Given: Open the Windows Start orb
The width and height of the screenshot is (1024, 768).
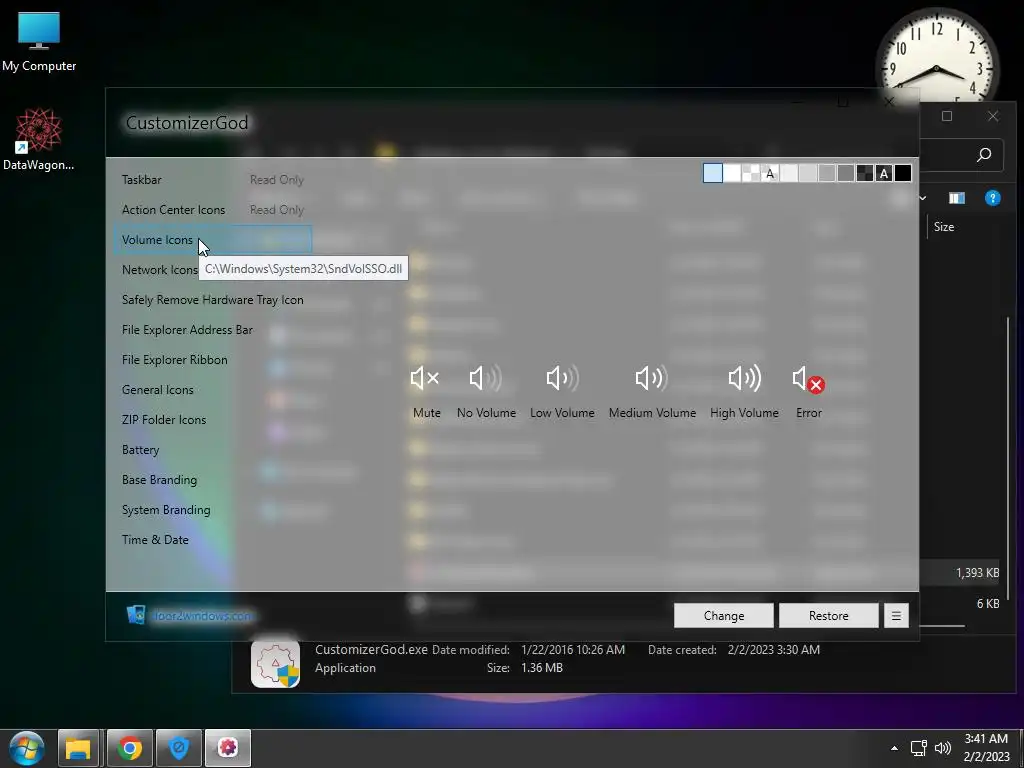Looking at the screenshot, I should click(26, 748).
